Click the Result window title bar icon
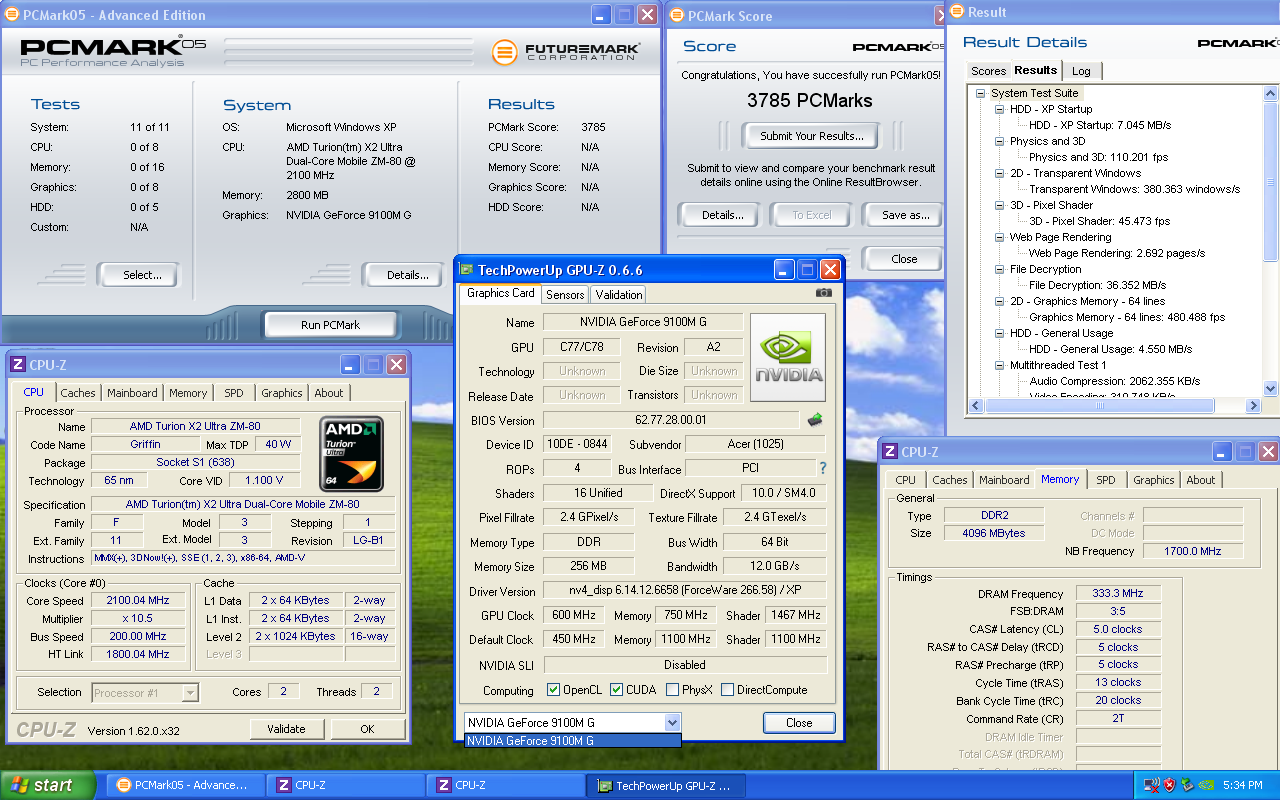The height and width of the screenshot is (800, 1280). pyautogui.click(x=955, y=12)
